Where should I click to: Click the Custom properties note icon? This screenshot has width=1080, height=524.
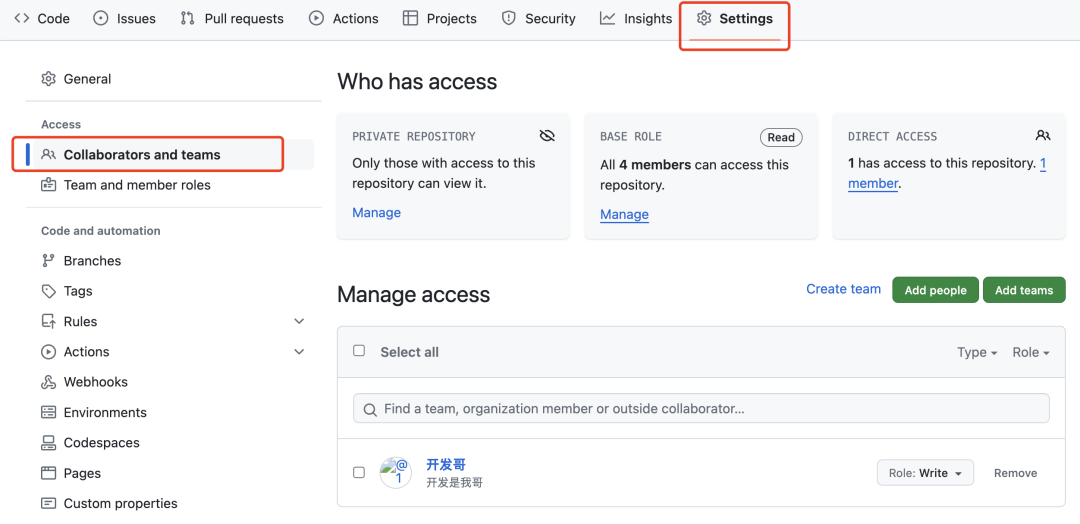(48, 503)
